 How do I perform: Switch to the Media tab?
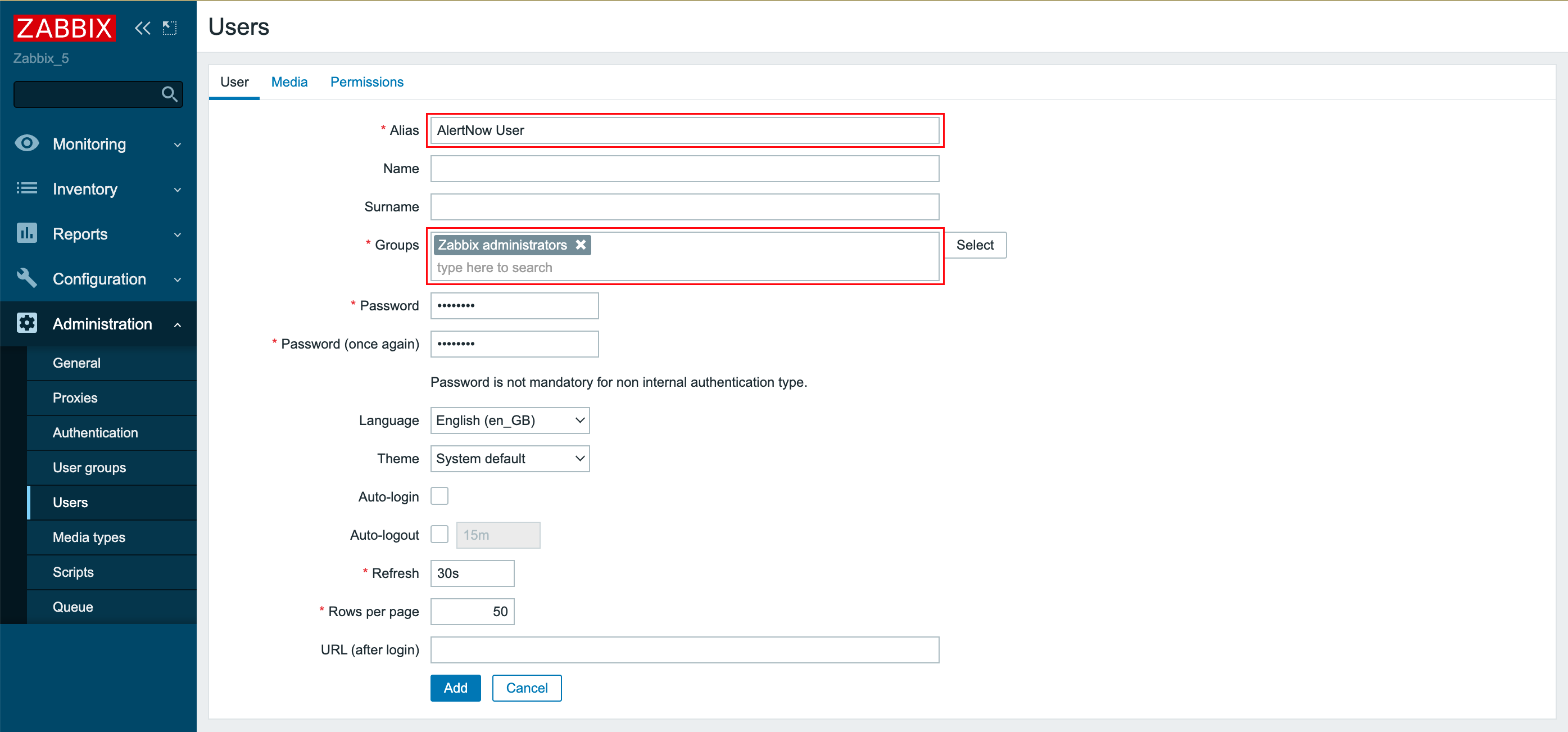(289, 82)
